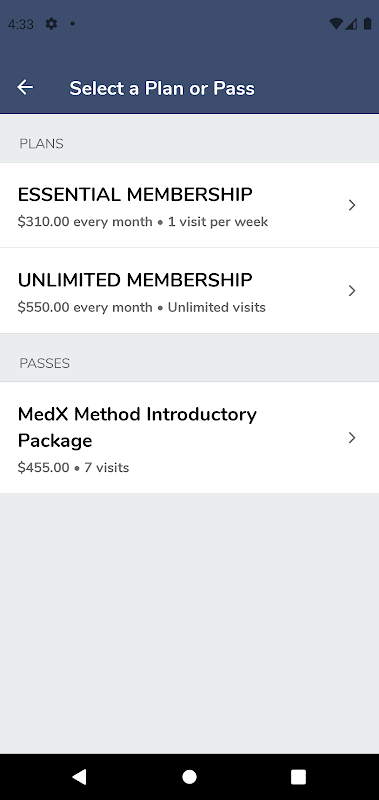The height and width of the screenshot is (800, 379).
Task: Select the UNLIMITED MEMBERSHIP plan title
Action: tap(135, 280)
